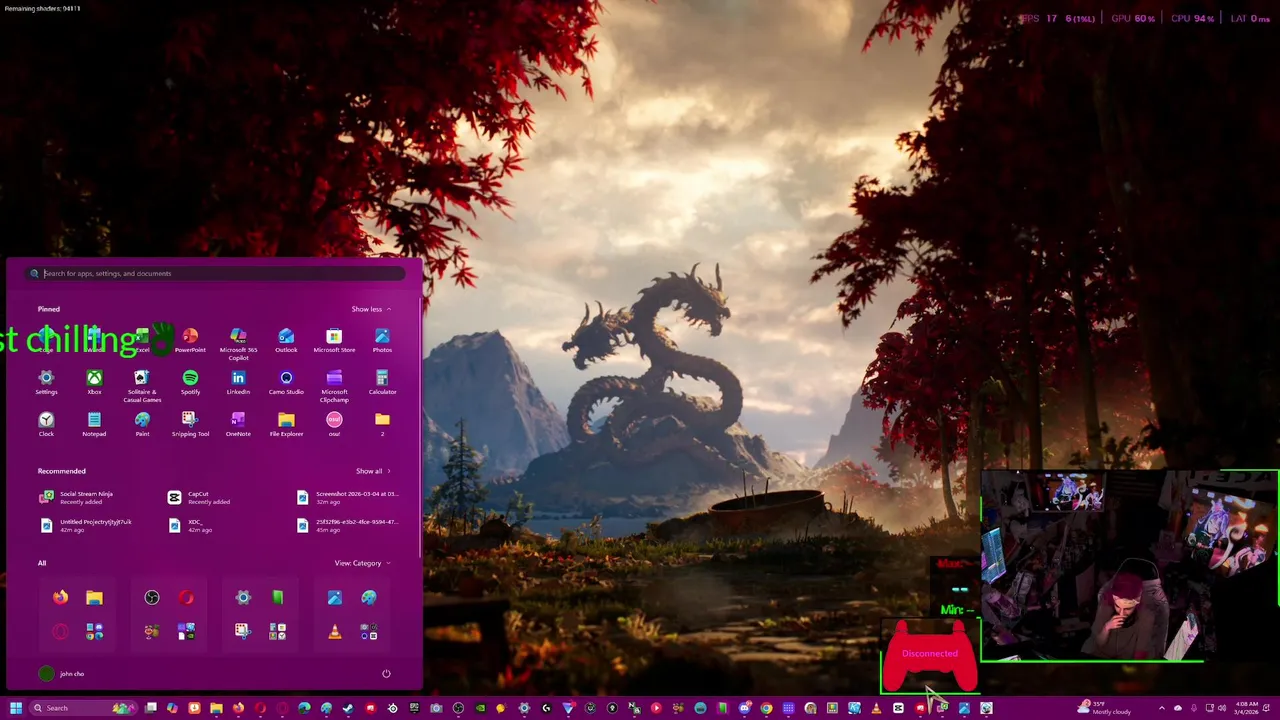Screen dimensions: 1280x720
Task: Open Solitaire & Casual Games
Action: [142, 386]
